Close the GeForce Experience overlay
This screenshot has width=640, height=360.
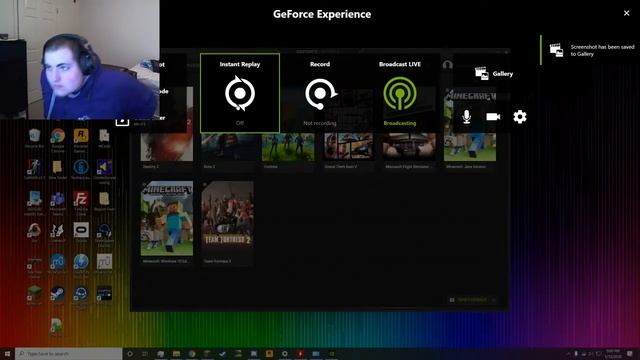point(627,13)
